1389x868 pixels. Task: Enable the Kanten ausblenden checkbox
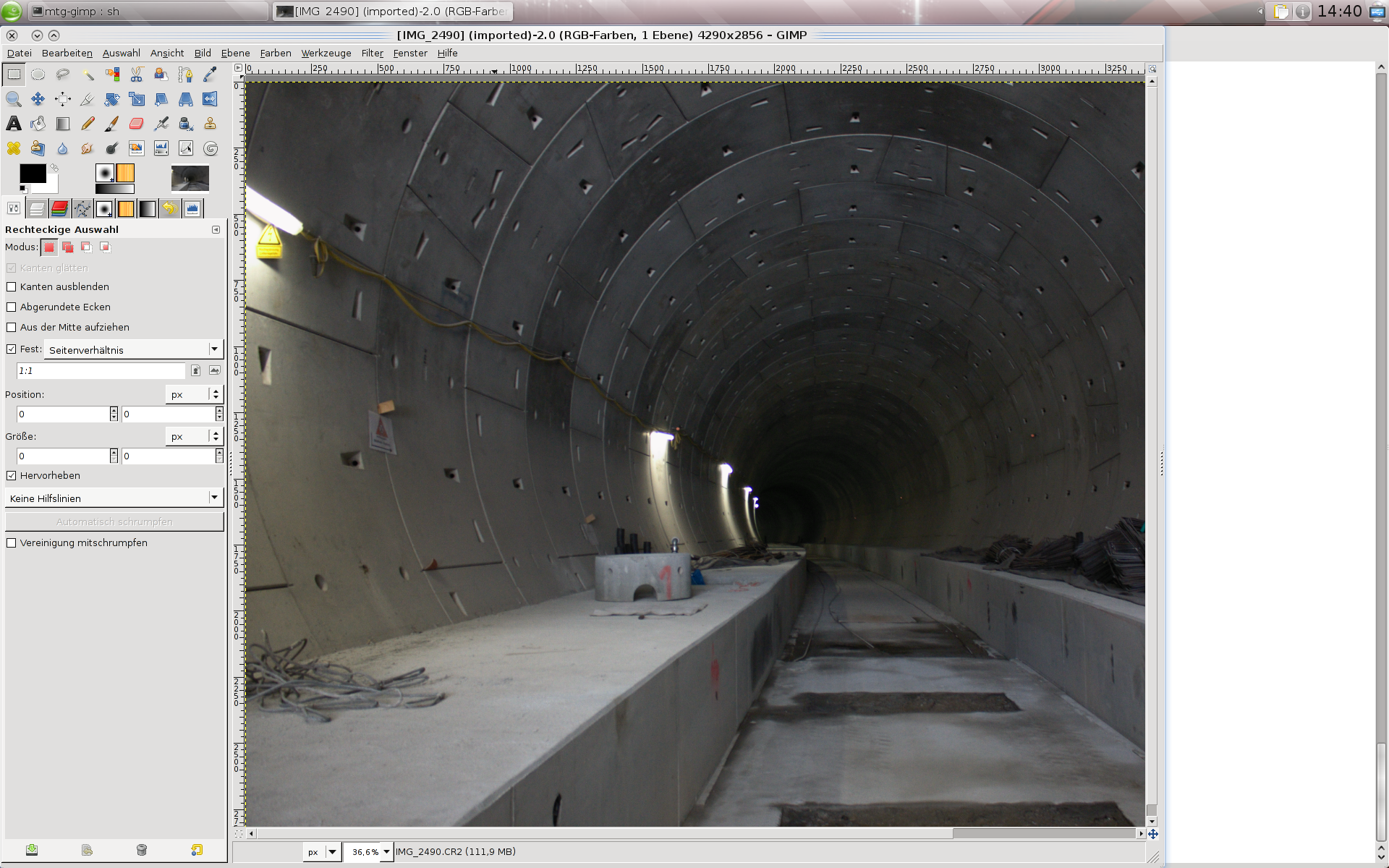click(x=12, y=287)
